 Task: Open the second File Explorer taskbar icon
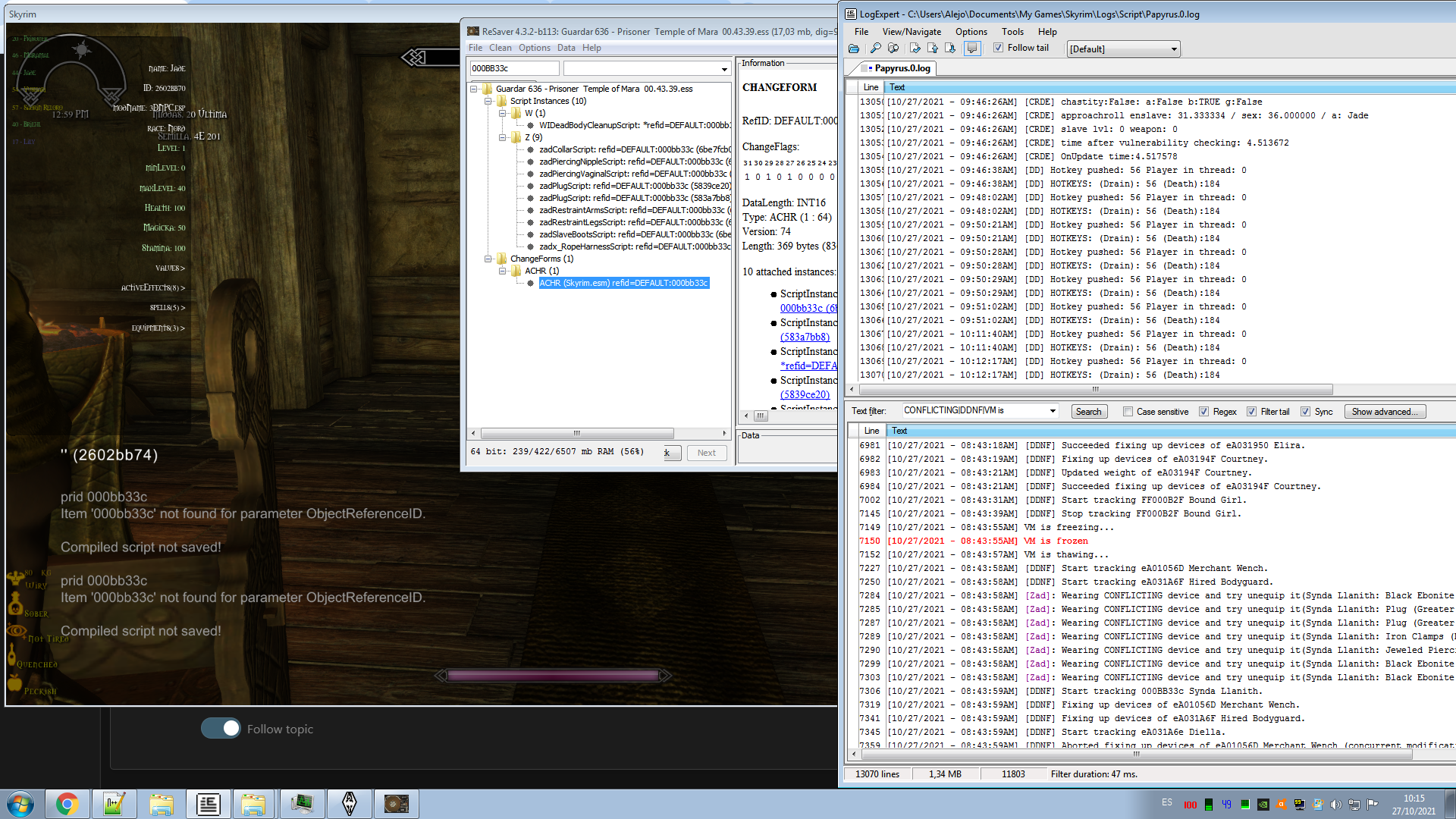point(255,804)
